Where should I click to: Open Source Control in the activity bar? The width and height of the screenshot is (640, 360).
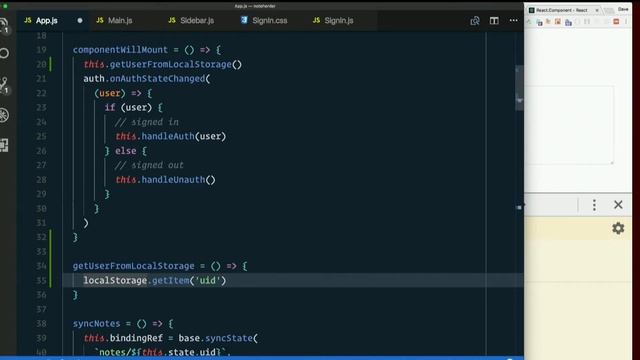pos(4,85)
